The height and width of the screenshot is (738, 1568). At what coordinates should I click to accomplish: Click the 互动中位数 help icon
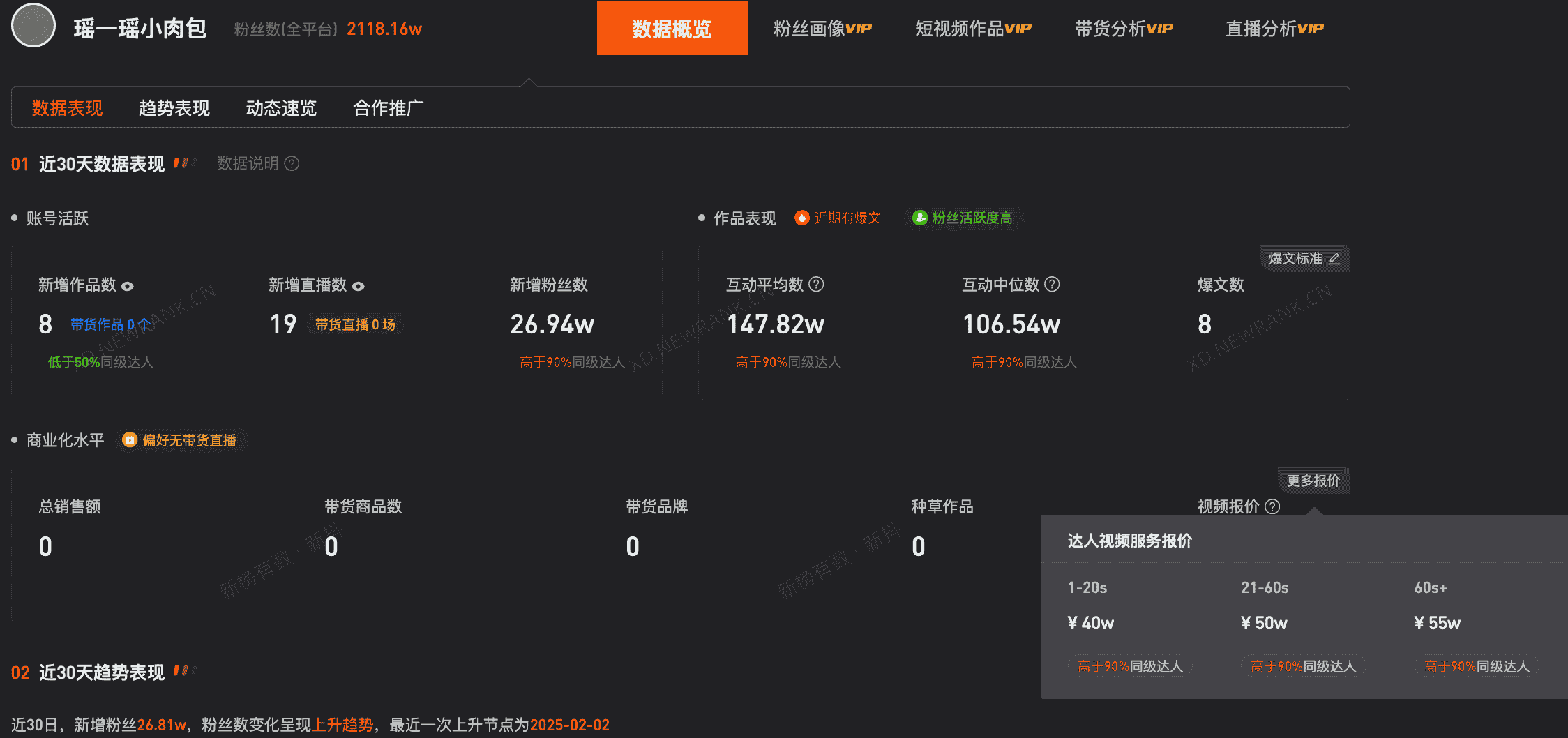point(1053,285)
